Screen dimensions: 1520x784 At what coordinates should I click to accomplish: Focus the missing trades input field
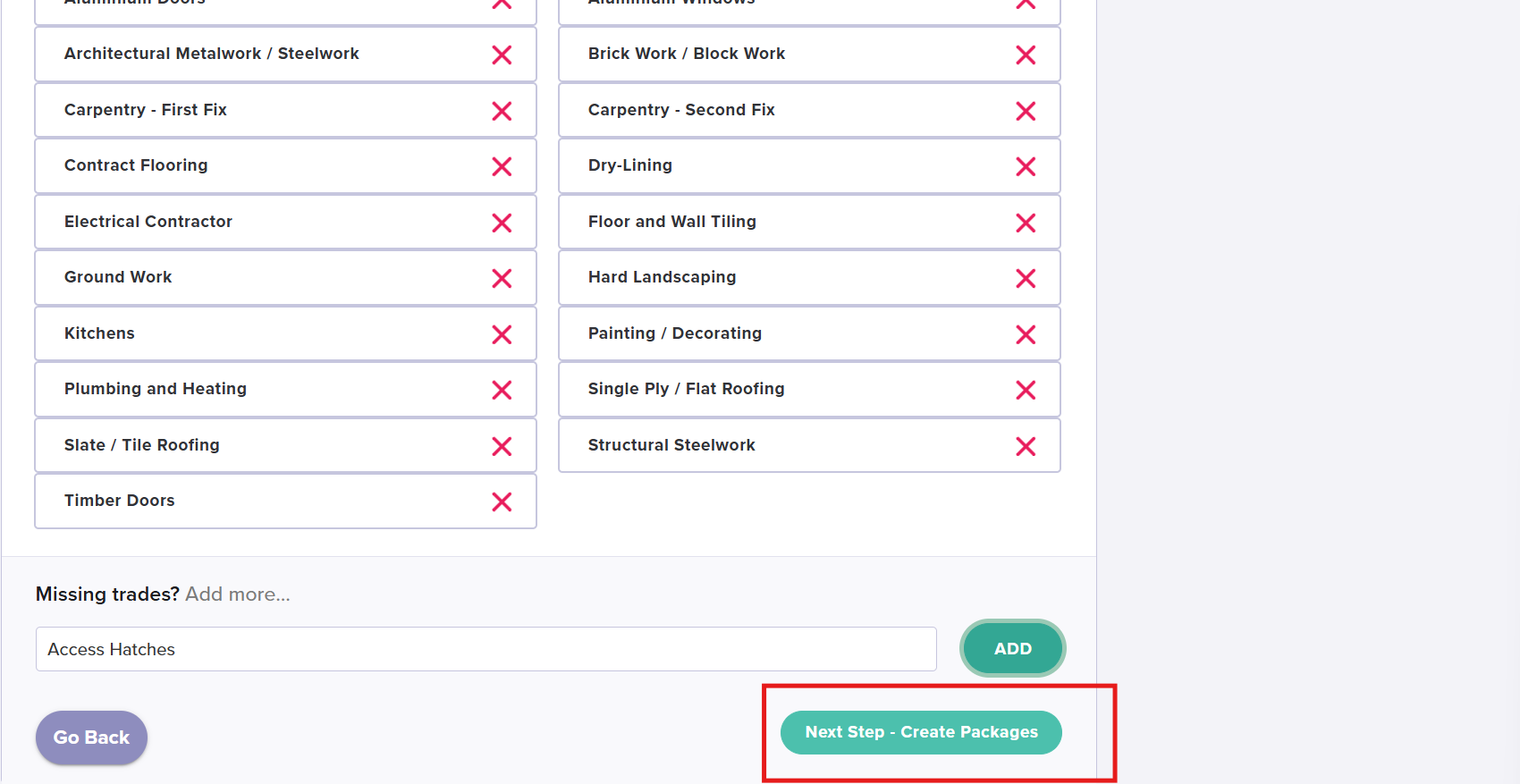[x=486, y=650]
